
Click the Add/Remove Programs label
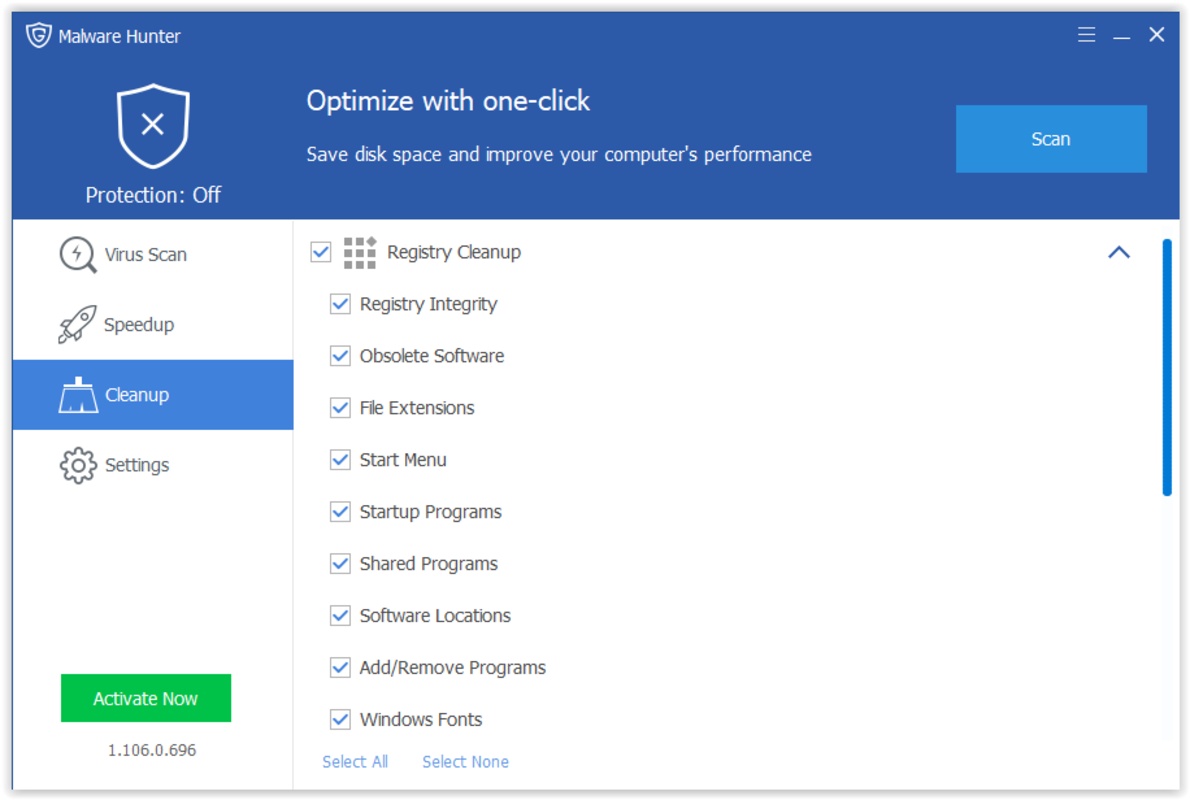click(452, 668)
